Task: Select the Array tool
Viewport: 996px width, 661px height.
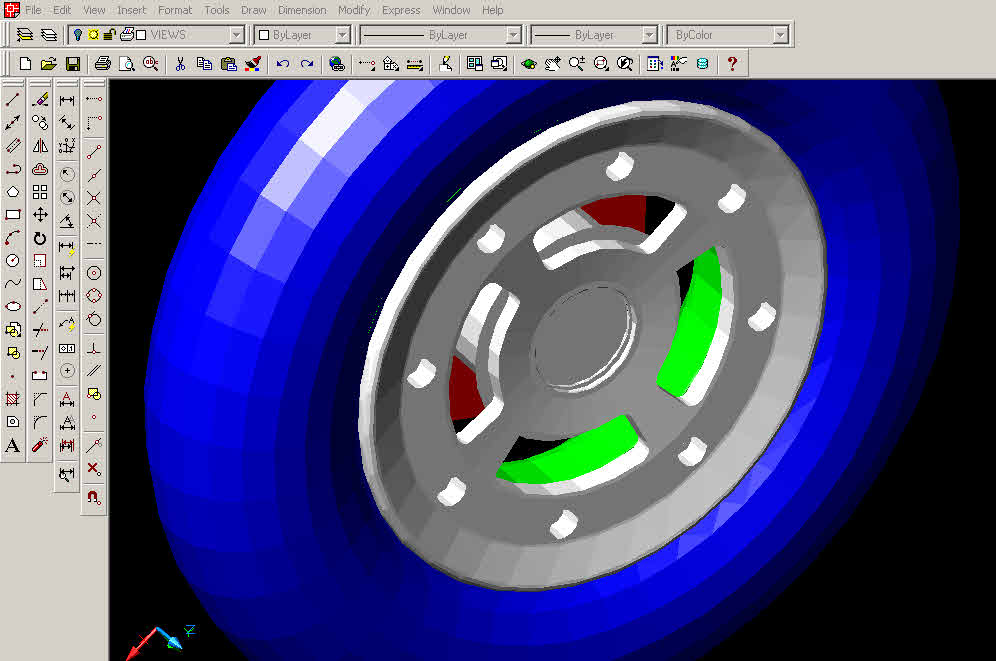Action: click(x=40, y=192)
